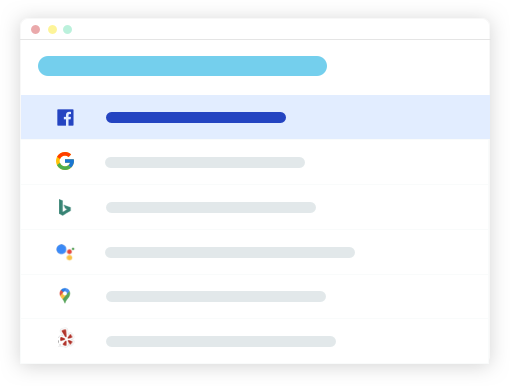
Task: Click the green maximize window dot
Action: pyautogui.click(x=68, y=29)
